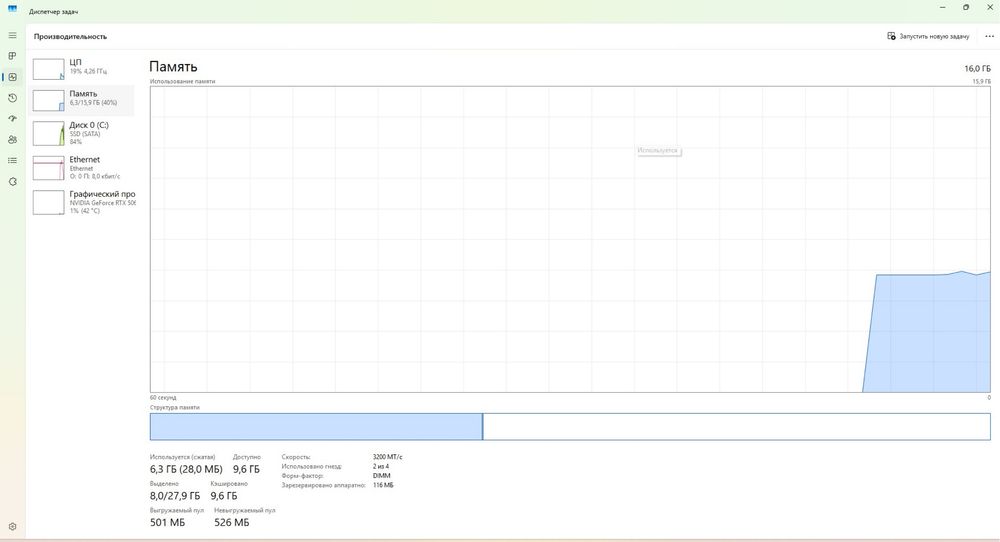Click the GPU mini graph thumbnail
1000x542 pixels.
click(48, 203)
